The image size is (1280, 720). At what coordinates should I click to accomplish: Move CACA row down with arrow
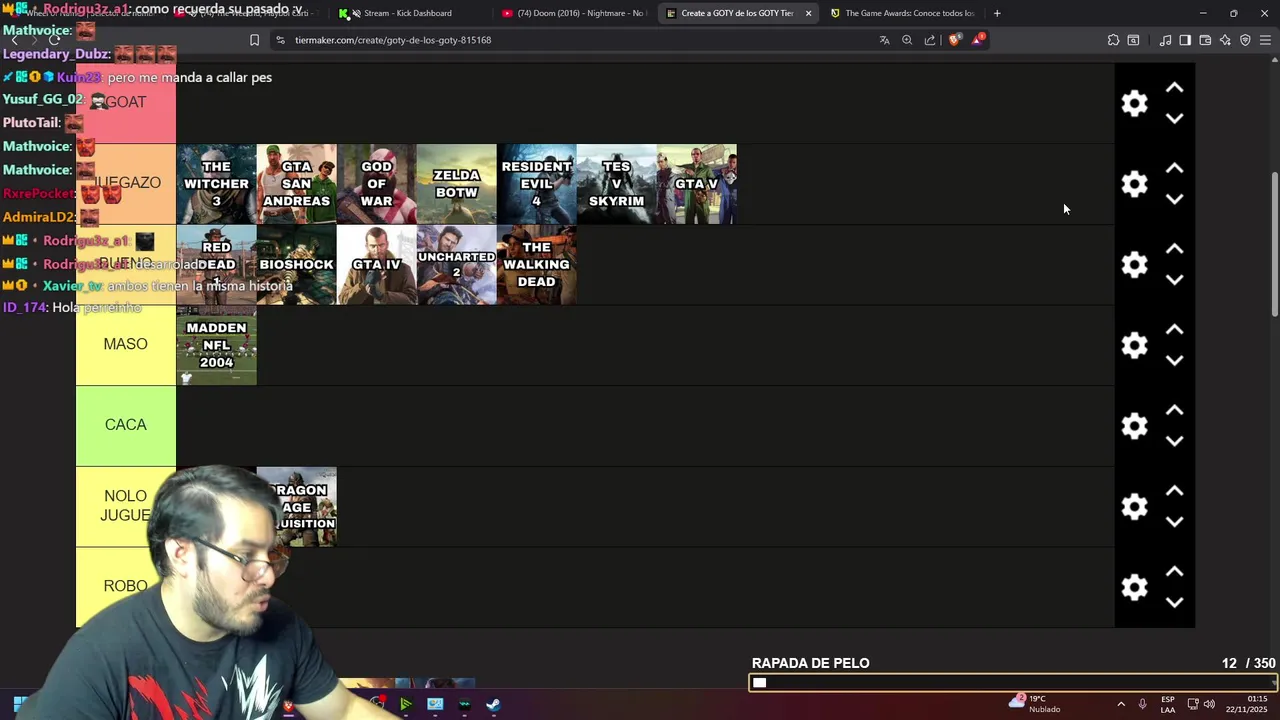coord(1175,441)
